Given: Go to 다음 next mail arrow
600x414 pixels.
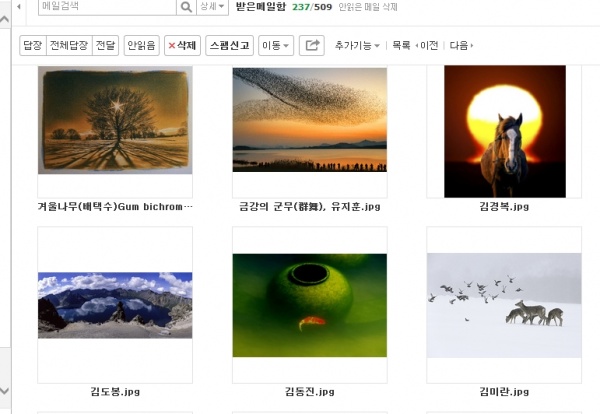Looking at the screenshot, I should pos(461,46).
